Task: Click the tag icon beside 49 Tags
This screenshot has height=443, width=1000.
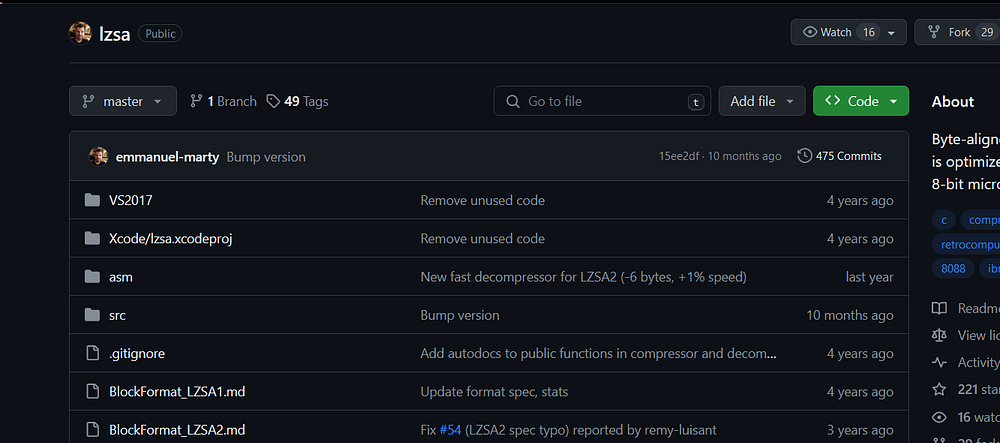Action: click(273, 101)
